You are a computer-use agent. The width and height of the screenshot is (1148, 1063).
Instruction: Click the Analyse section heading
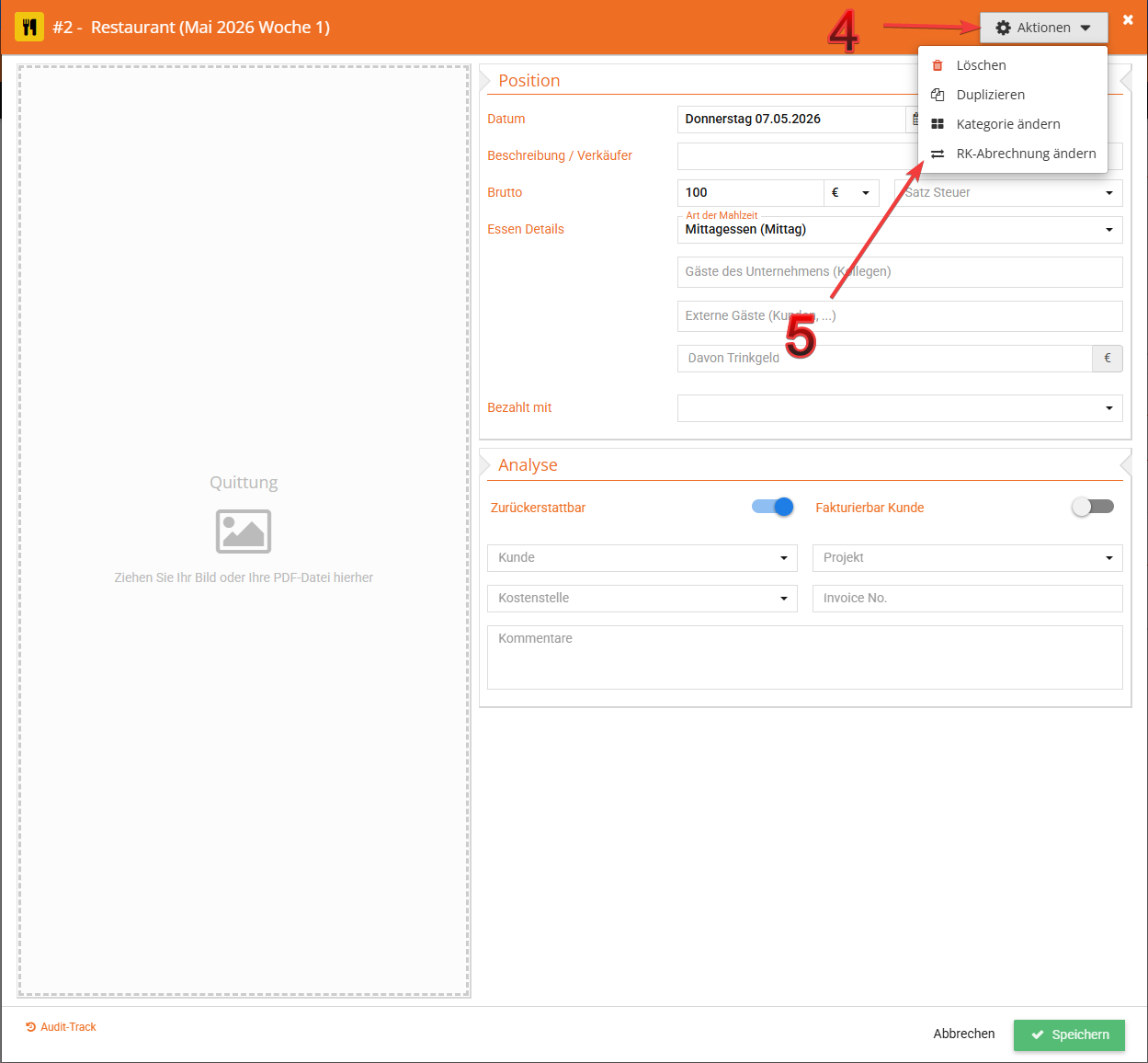528,465
